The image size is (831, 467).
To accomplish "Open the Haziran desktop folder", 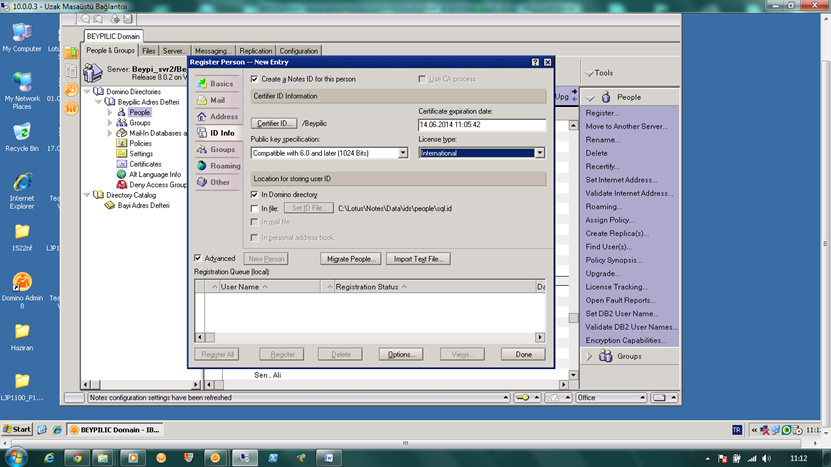I will click(22, 337).
